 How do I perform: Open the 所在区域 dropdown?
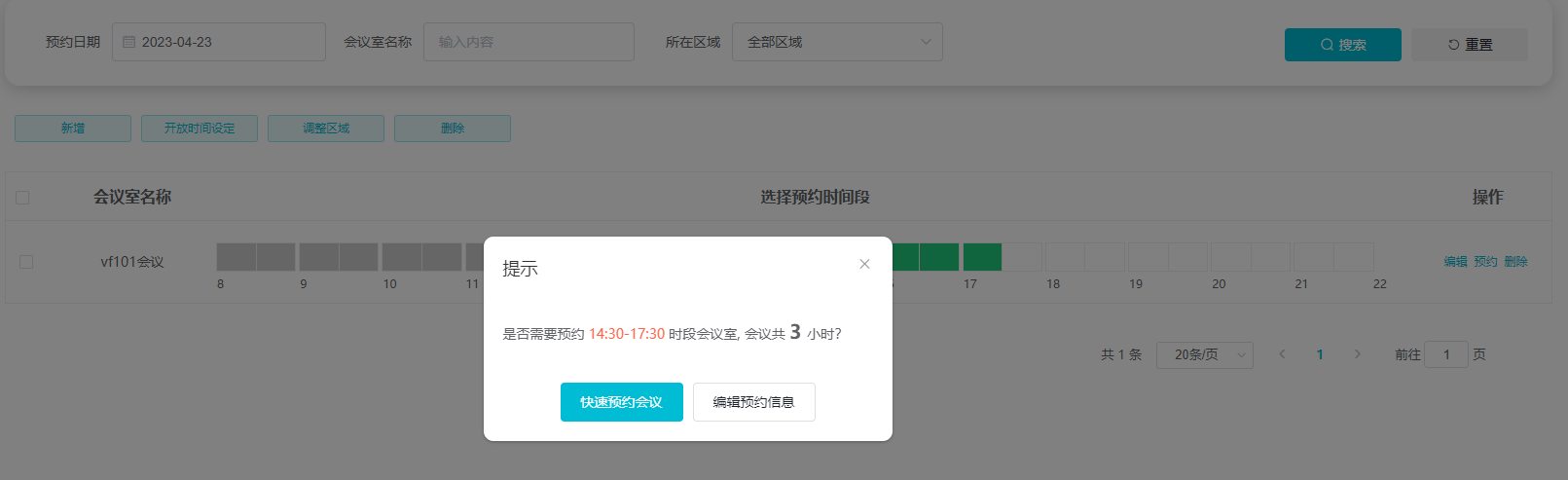click(837, 42)
